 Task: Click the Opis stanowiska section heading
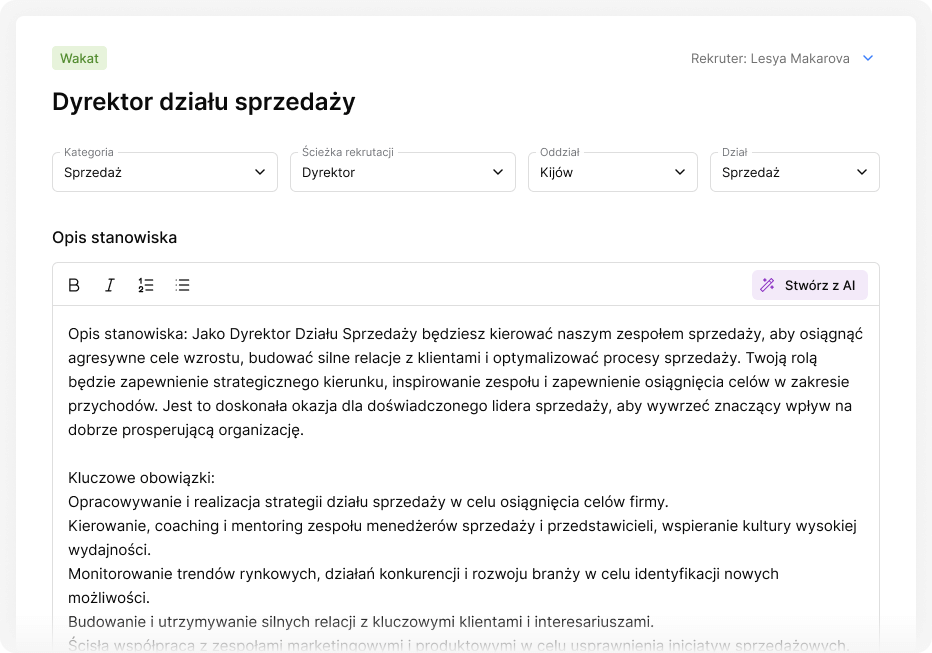(115, 238)
